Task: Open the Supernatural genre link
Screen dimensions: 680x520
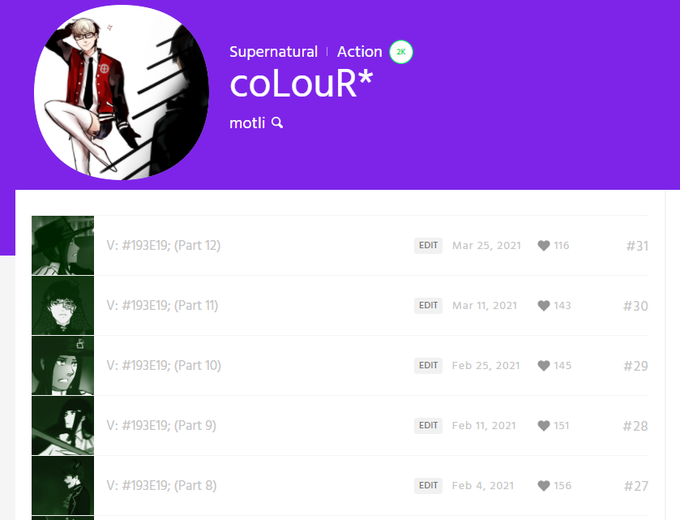Action: pyautogui.click(x=274, y=52)
